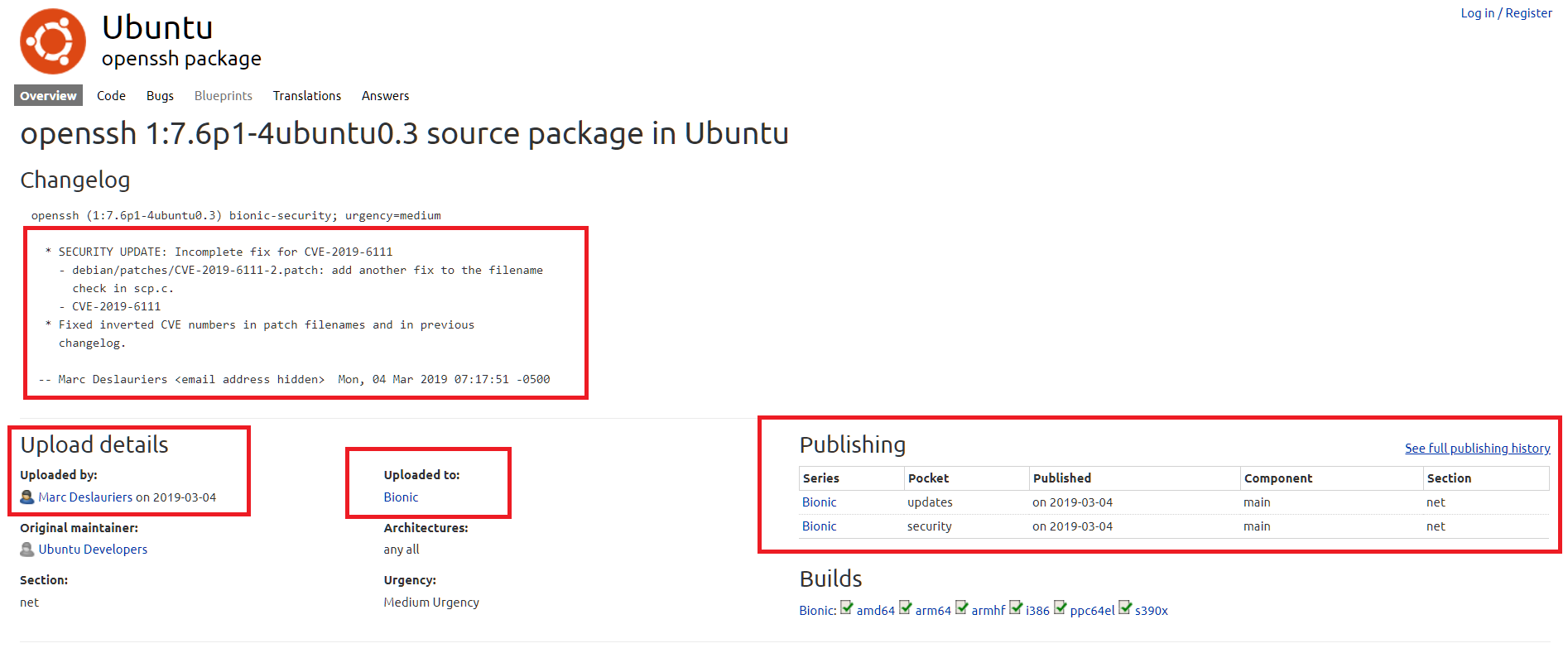Click the 'net' value under Section in upload details
Screen dimensions: 1568x653
click(x=29, y=603)
